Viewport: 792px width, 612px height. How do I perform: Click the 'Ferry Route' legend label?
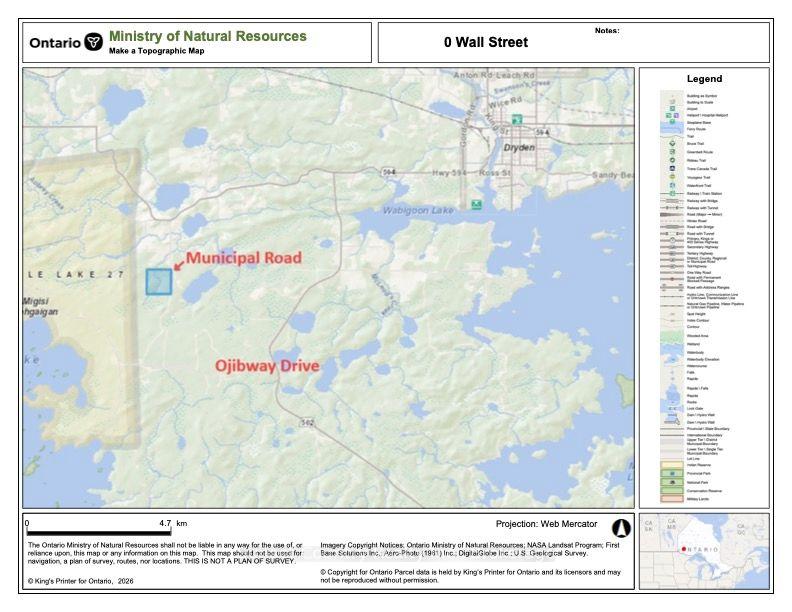pos(696,129)
